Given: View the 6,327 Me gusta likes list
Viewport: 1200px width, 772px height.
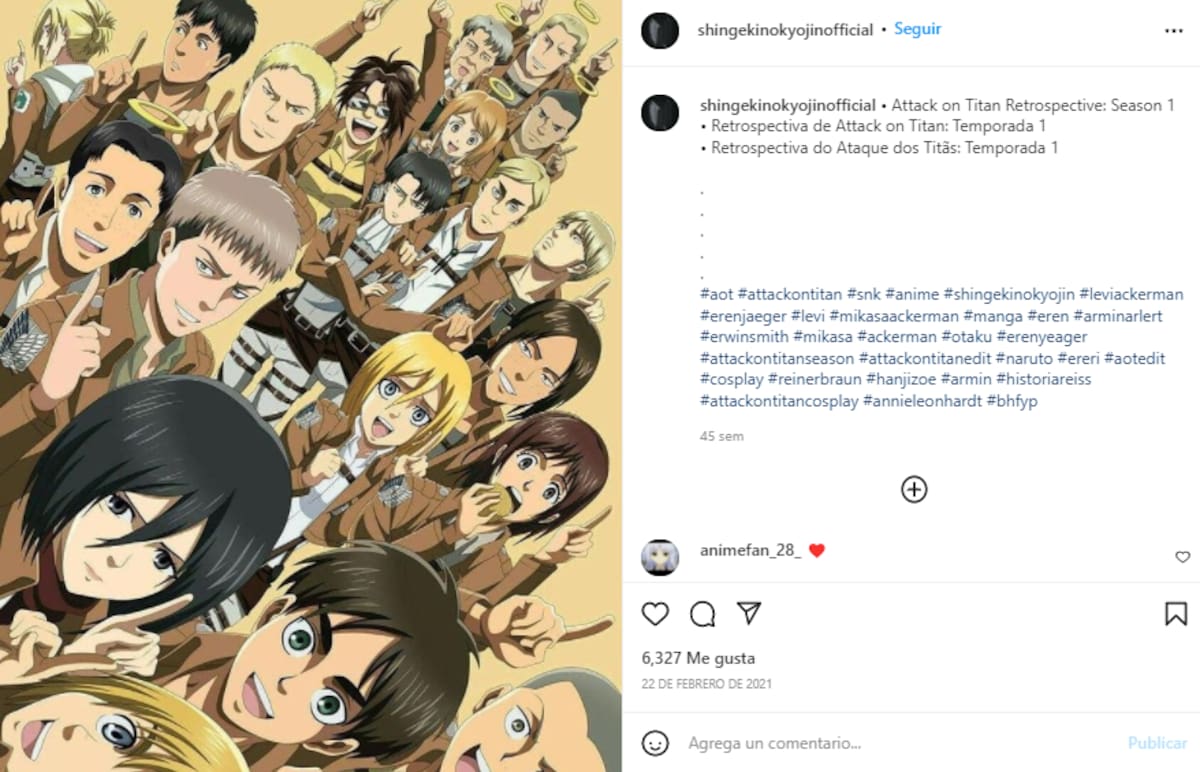Looking at the screenshot, I should click(x=698, y=658).
